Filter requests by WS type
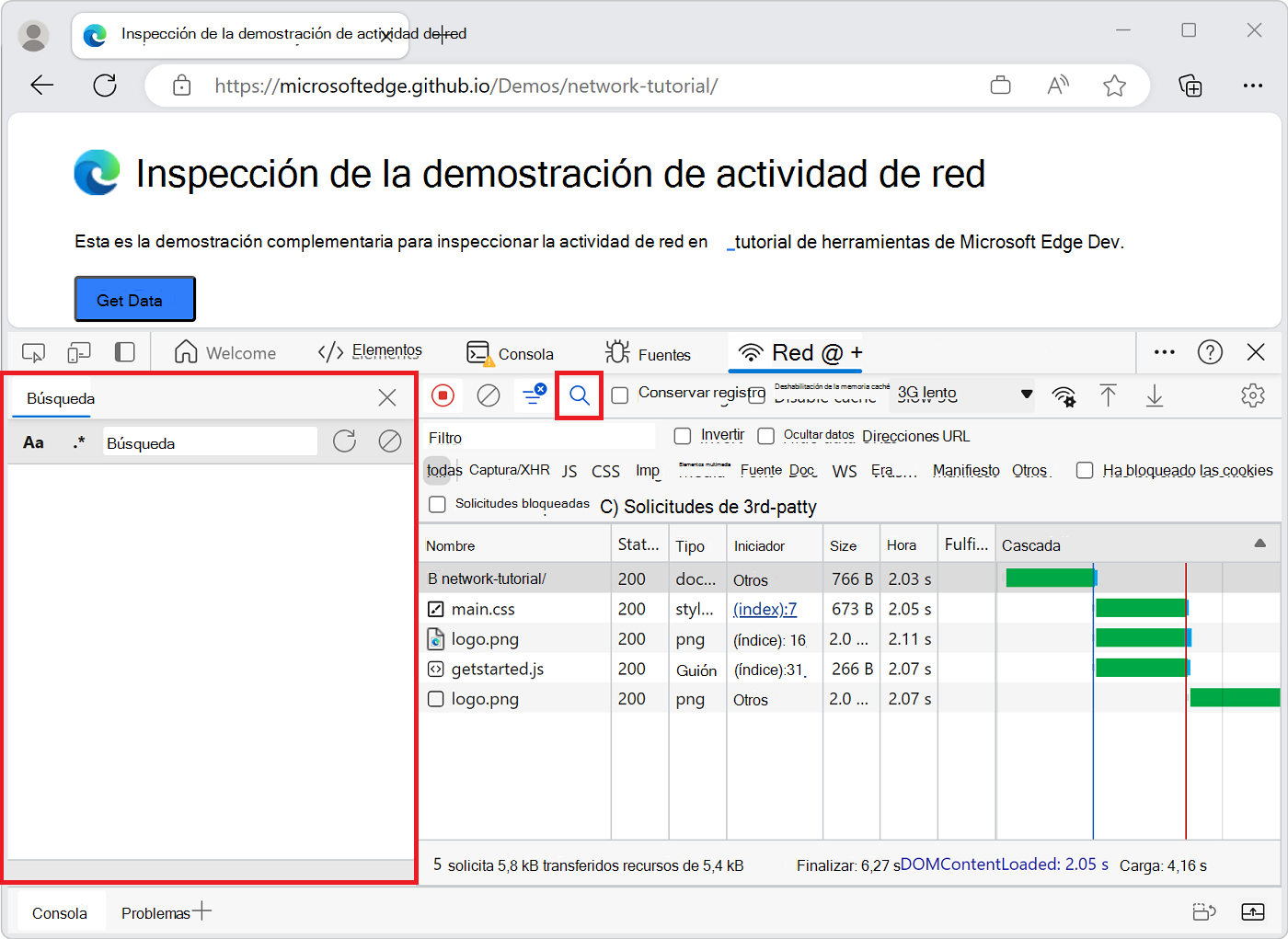The width and height of the screenshot is (1288, 939). (x=845, y=471)
